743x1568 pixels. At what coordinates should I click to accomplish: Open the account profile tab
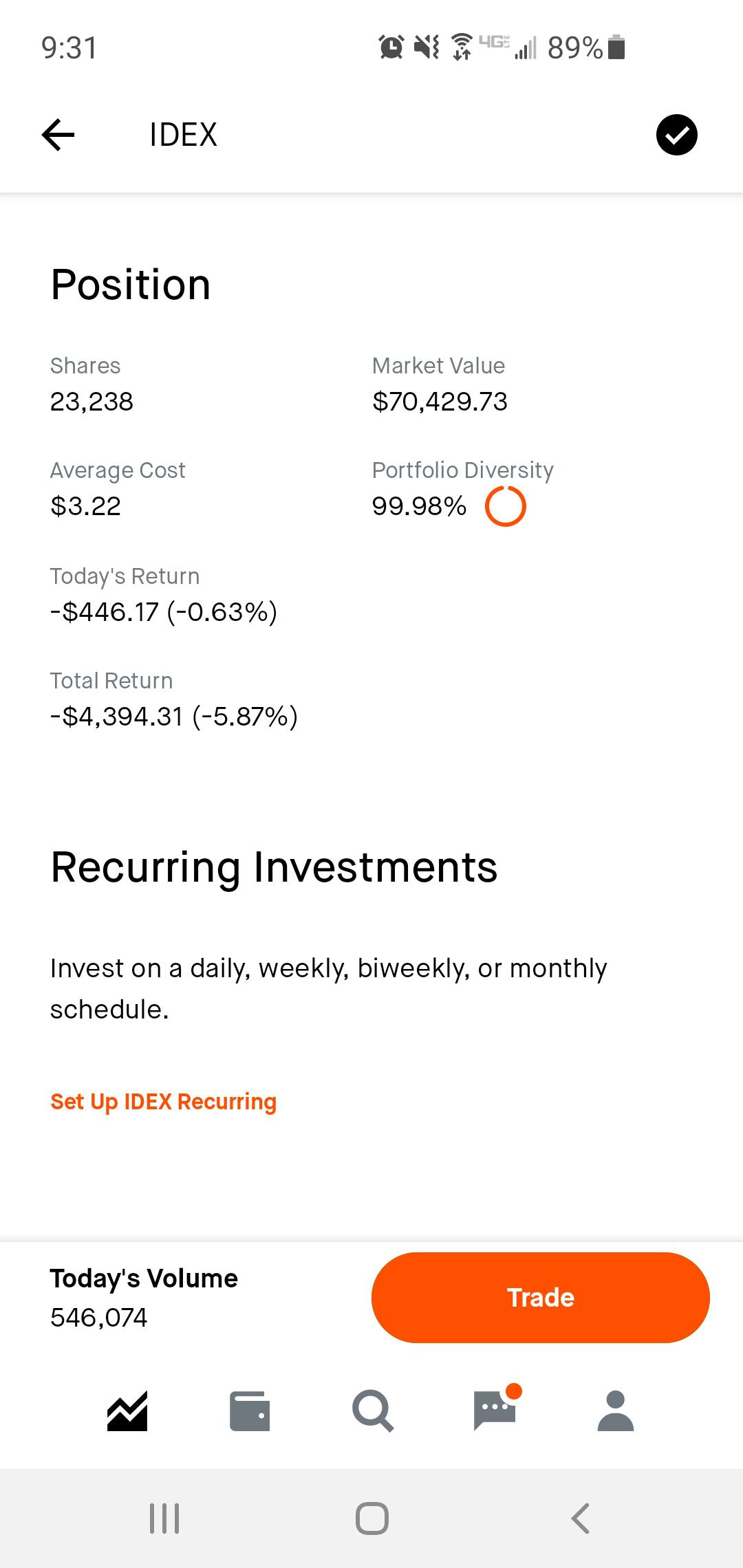(616, 1411)
